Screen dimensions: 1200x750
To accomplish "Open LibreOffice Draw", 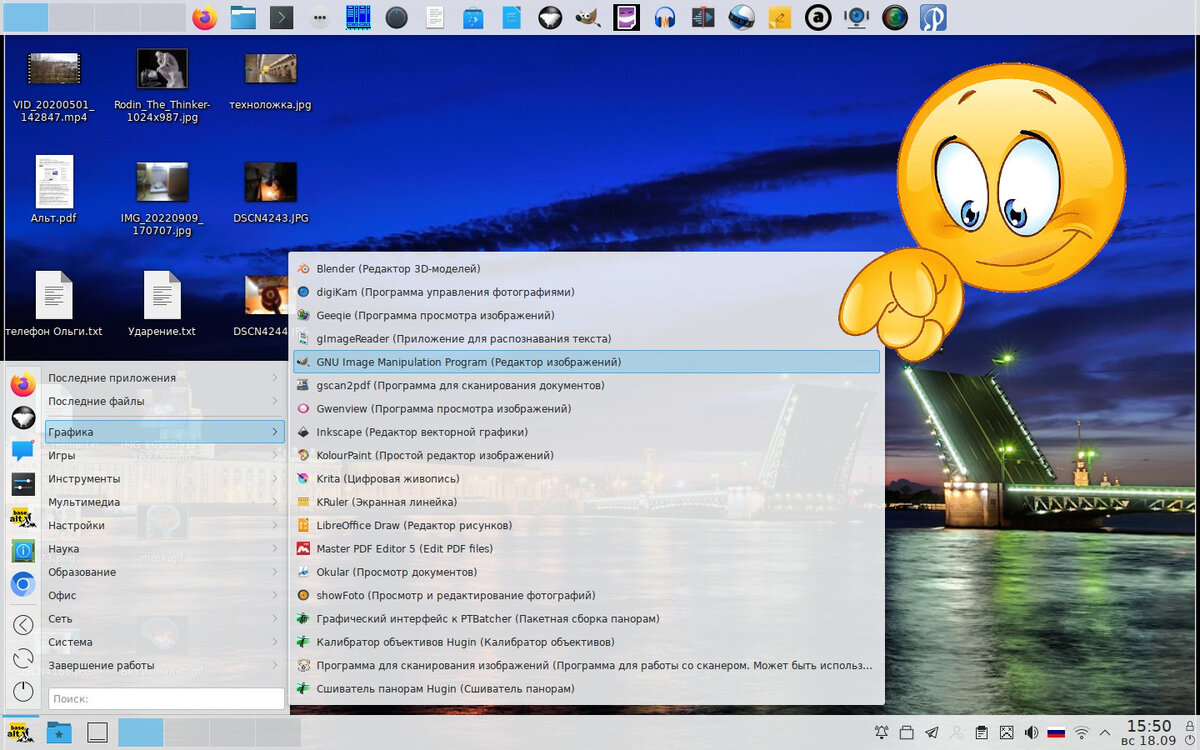I will [586, 525].
